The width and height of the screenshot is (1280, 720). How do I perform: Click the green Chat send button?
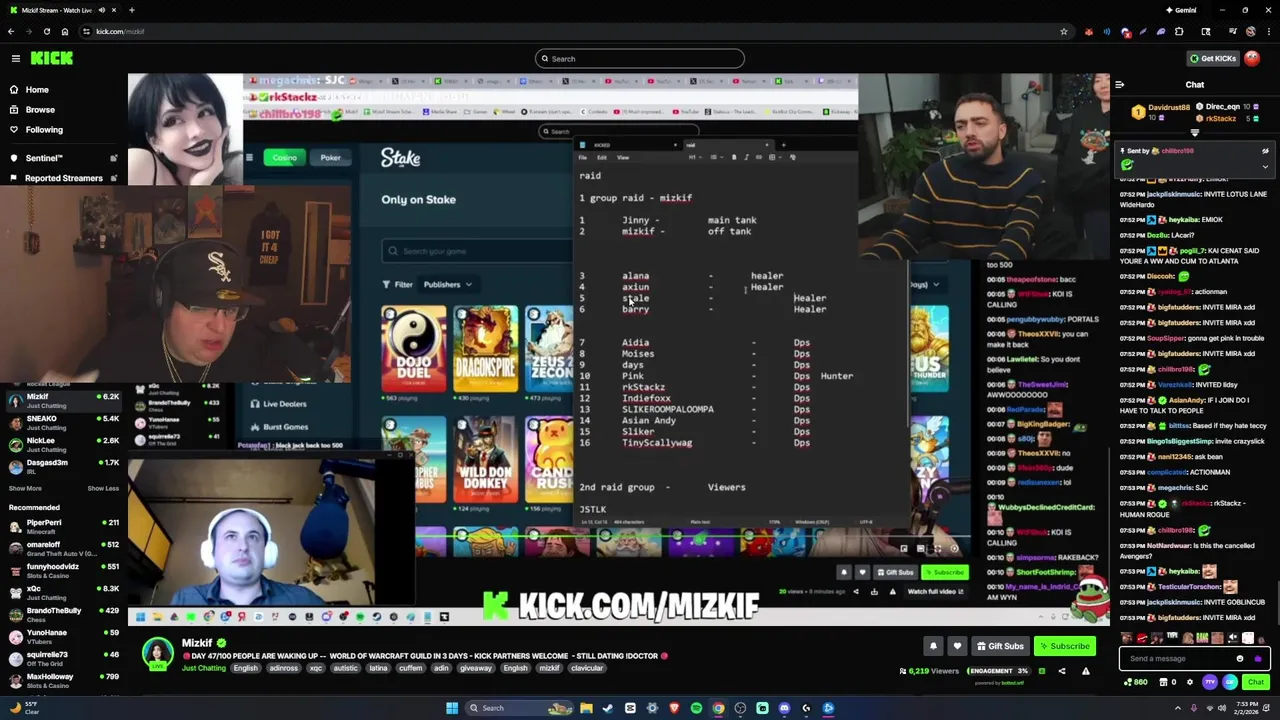tap(1256, 683)
